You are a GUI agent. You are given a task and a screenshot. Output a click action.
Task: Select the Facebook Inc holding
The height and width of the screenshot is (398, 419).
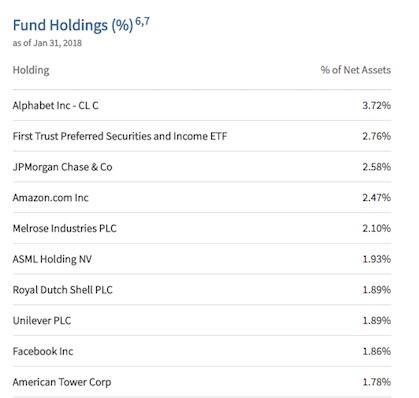43,351
